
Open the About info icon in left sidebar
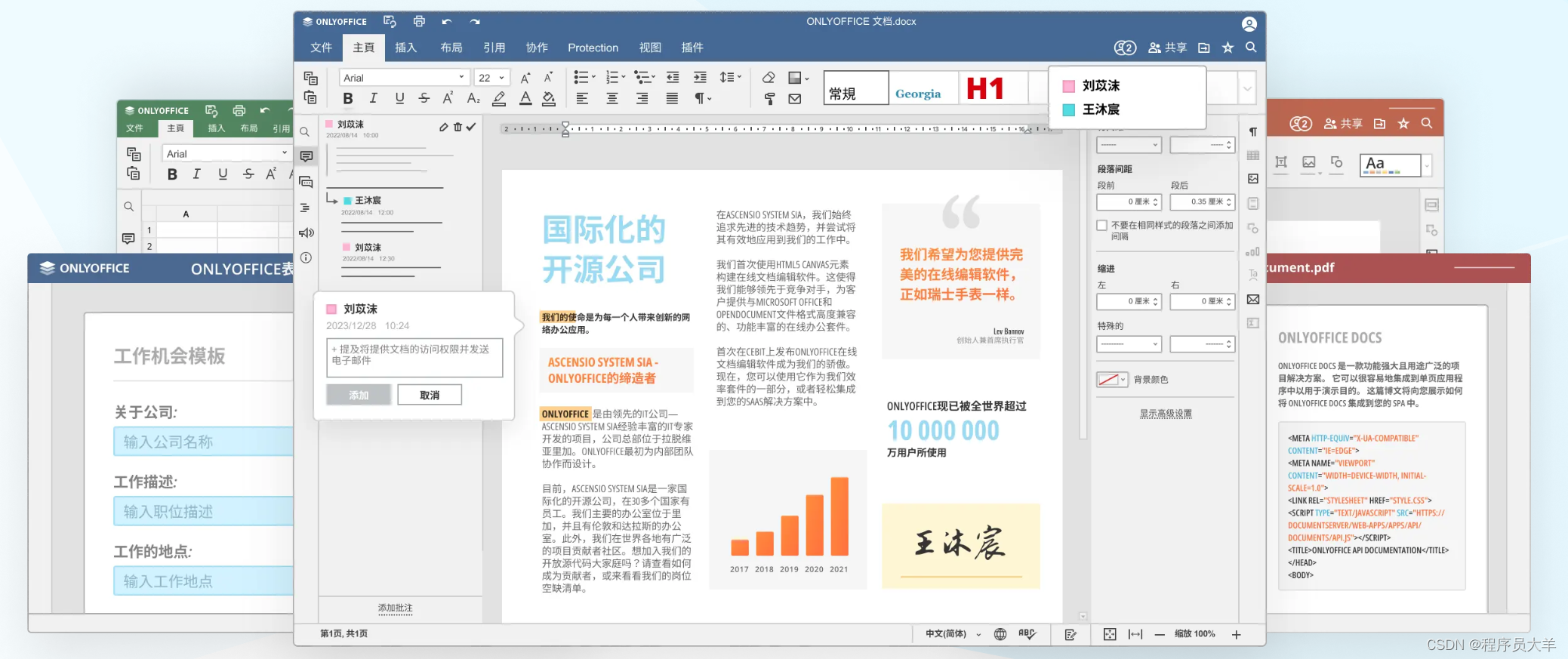tap(306, 257)
